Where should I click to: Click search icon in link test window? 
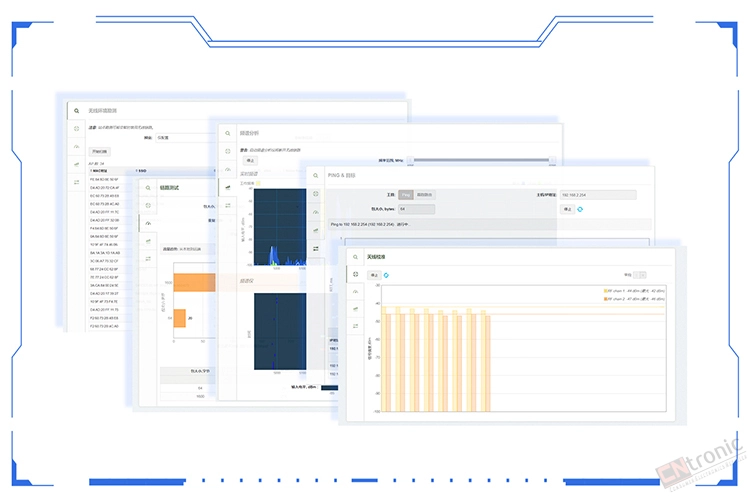(148, 188)
